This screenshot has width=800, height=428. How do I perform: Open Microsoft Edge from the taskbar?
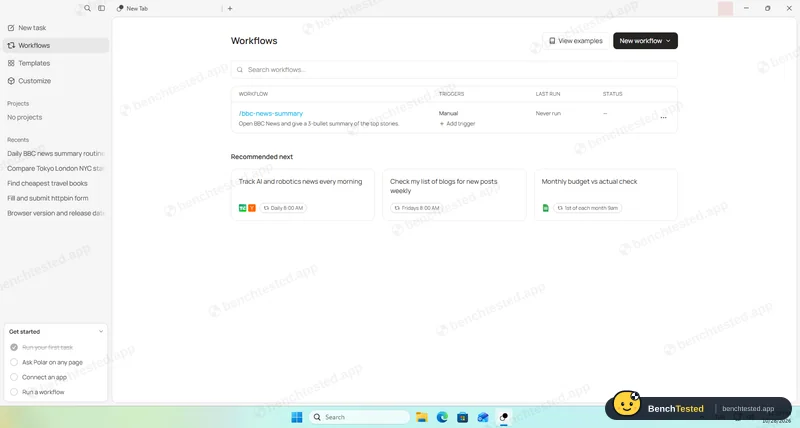click(442, 417)
